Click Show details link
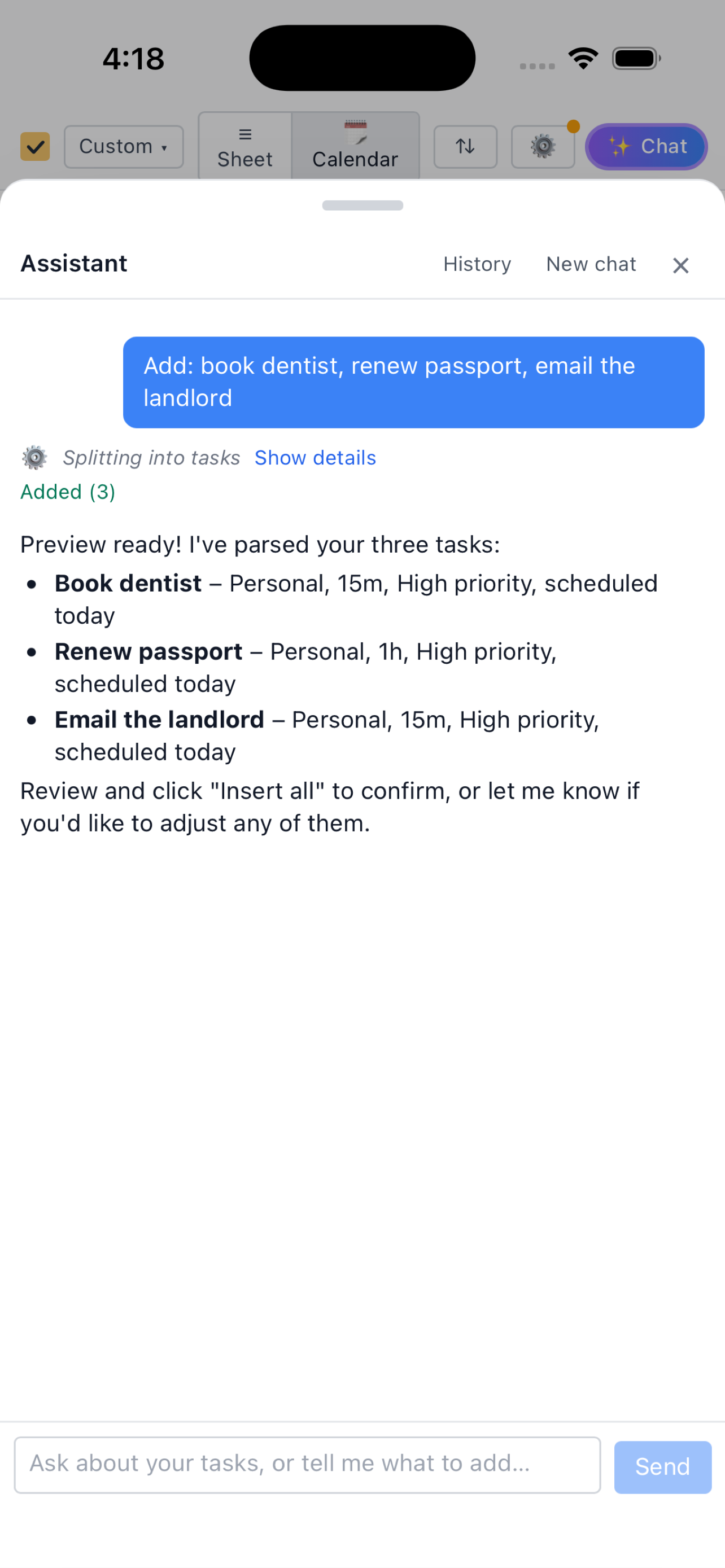 click(x=315, y=458)
